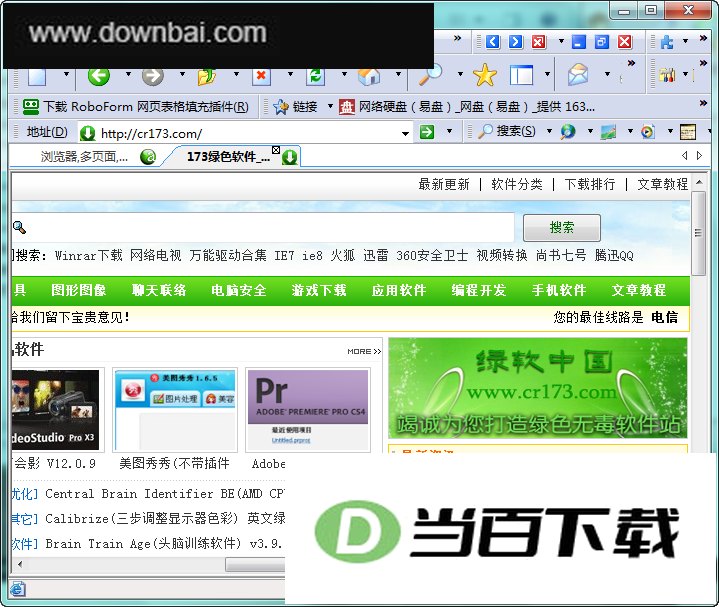This screenshot has height=607, width=719.
Task: Open the 电脑安全 category menu
Action: [x=238, y=290]
